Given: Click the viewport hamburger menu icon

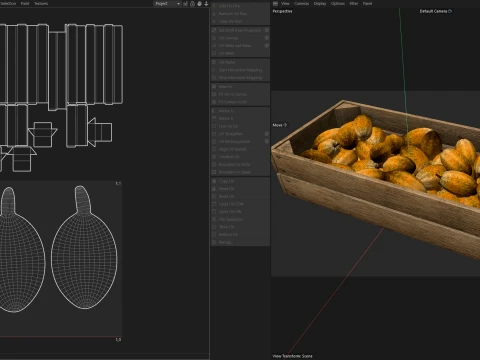Looking at the screenshot, I should click(275, 3).
